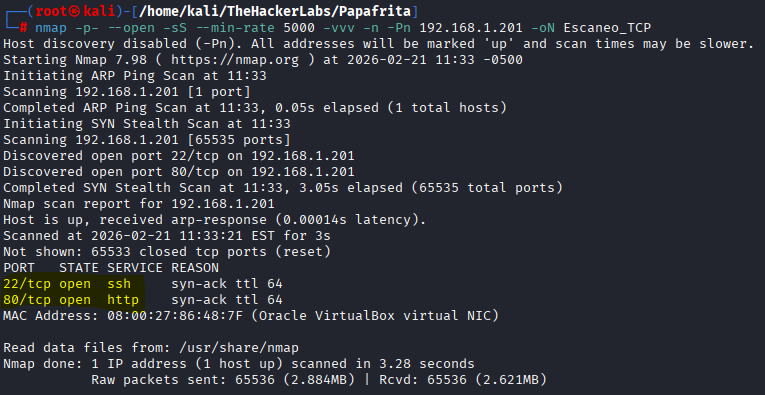
Task: Click the nmap command word
Action: tap(51, 28)
